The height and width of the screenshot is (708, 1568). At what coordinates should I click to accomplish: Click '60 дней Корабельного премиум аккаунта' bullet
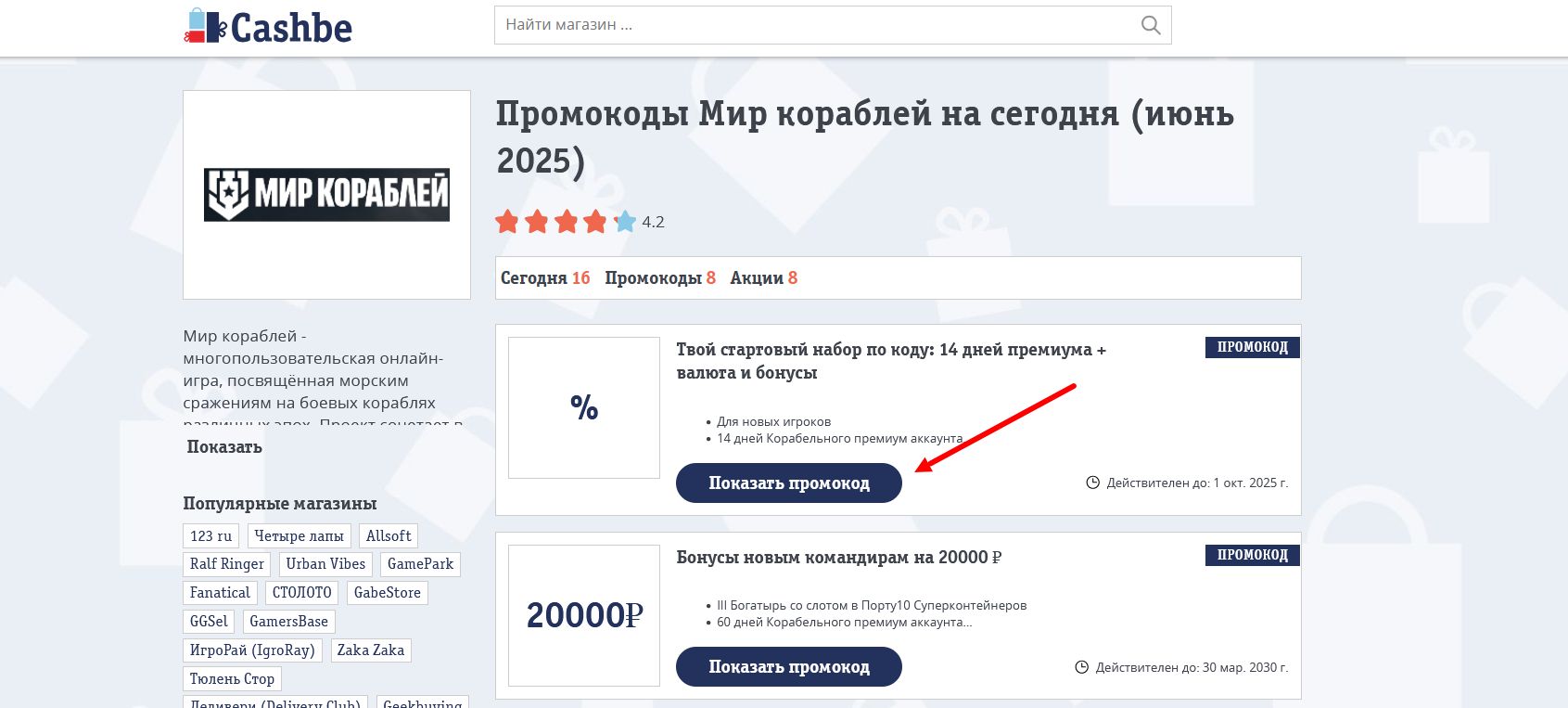click(x=845, y=622)
